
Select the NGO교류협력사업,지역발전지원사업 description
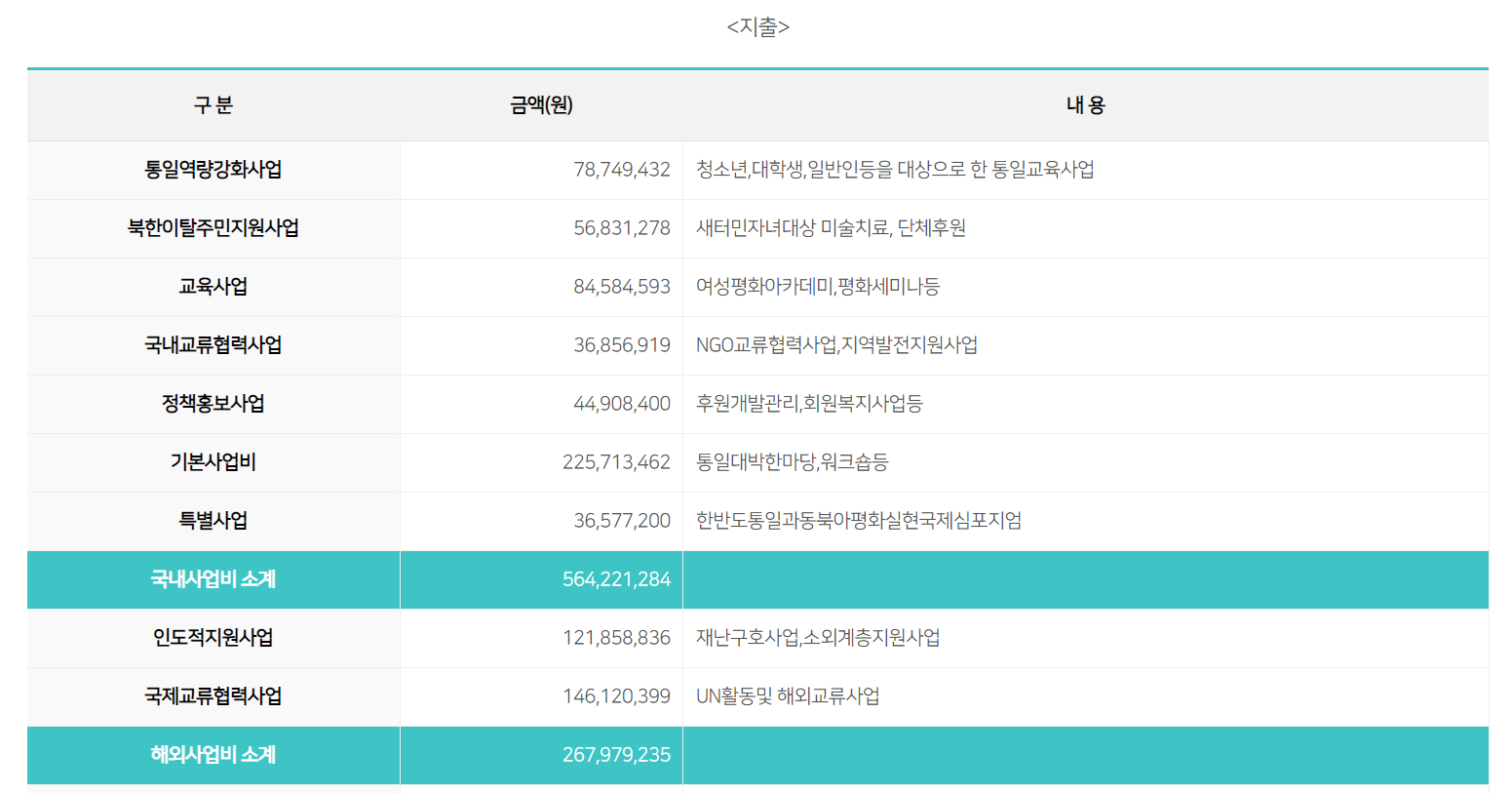[834, 345]
